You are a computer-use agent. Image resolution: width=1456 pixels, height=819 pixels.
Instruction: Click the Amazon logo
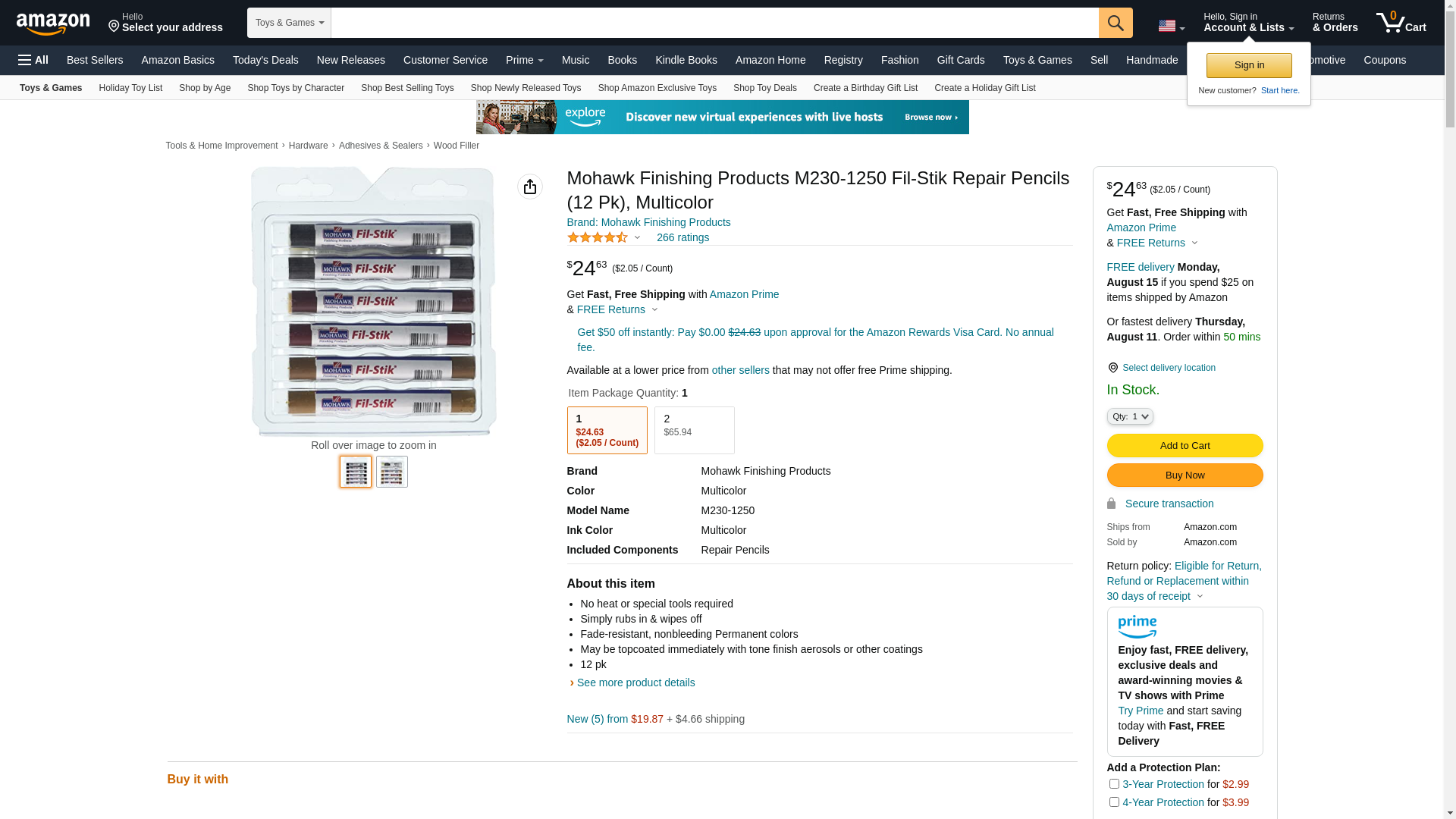[x=53, y=24]
